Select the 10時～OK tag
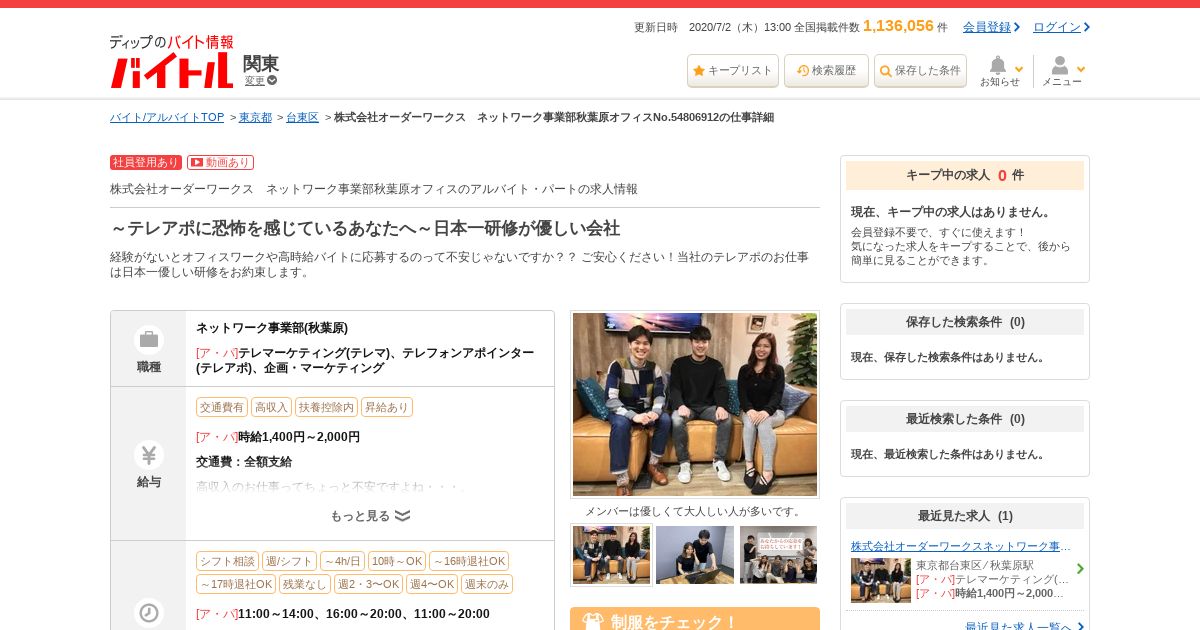 coord(397,561)
